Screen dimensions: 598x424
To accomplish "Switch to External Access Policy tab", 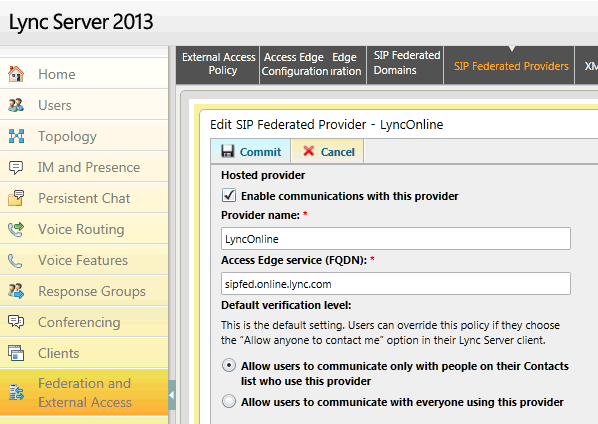I will (218, 64).
